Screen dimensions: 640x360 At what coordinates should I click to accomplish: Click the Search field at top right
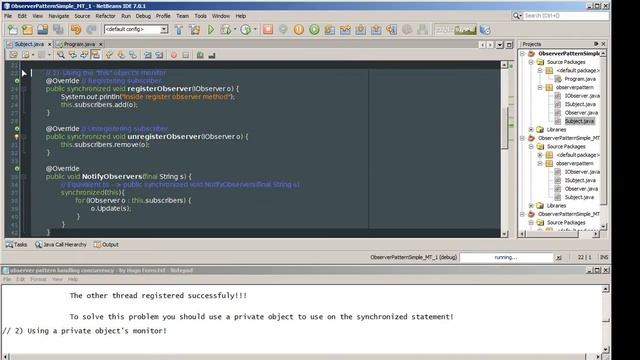[x=566, y=16]
